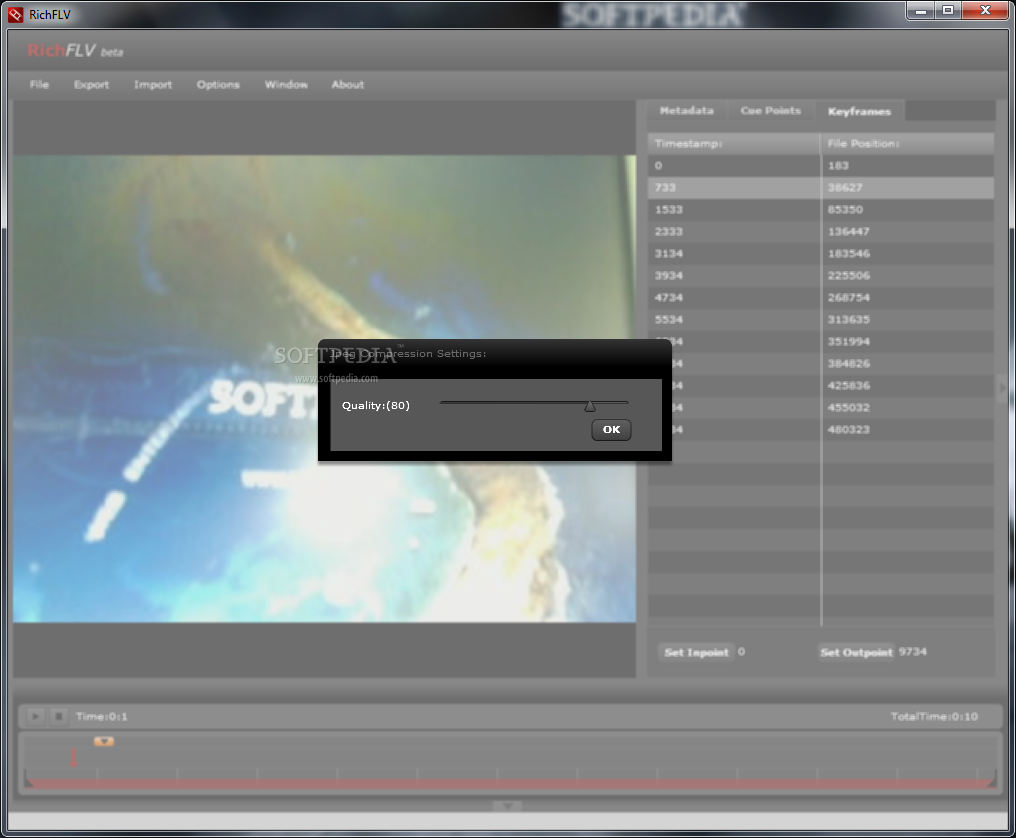Switch to the Cue Points tab
The height and width of the screenshot is (838, 1016).
pos(770,111)
